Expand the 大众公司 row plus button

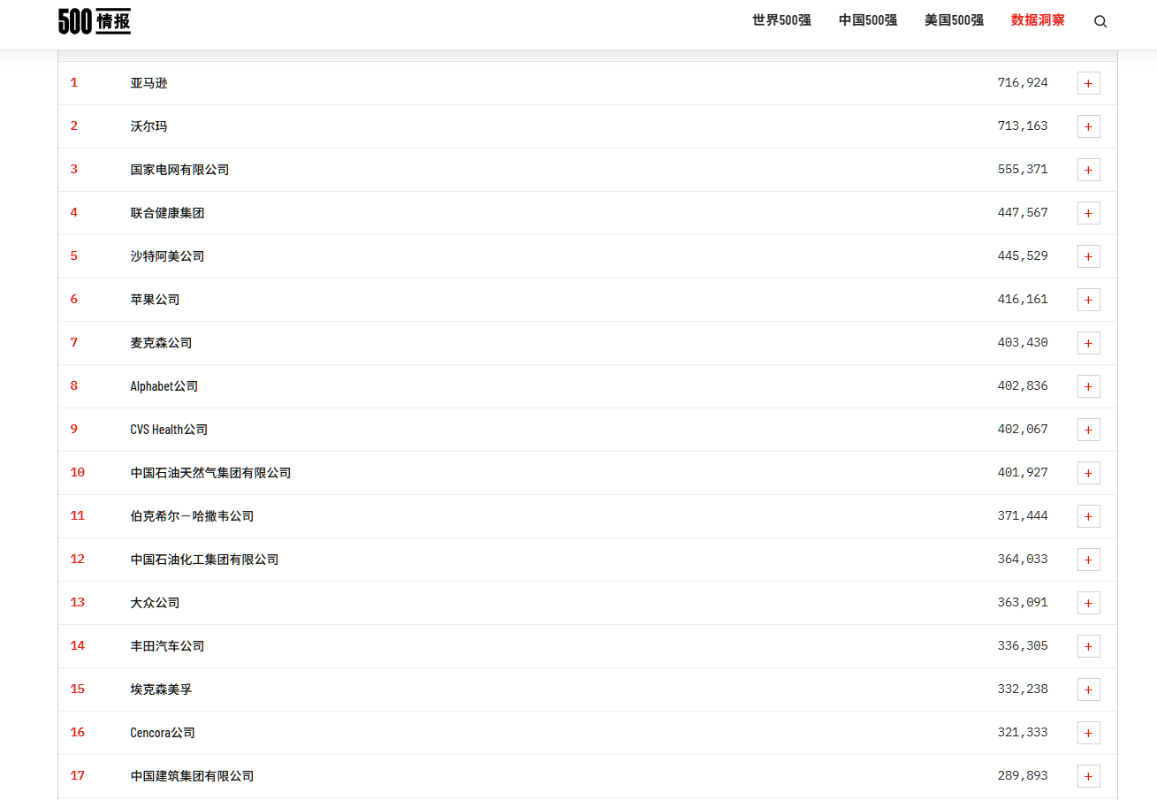coord(1088,603)
